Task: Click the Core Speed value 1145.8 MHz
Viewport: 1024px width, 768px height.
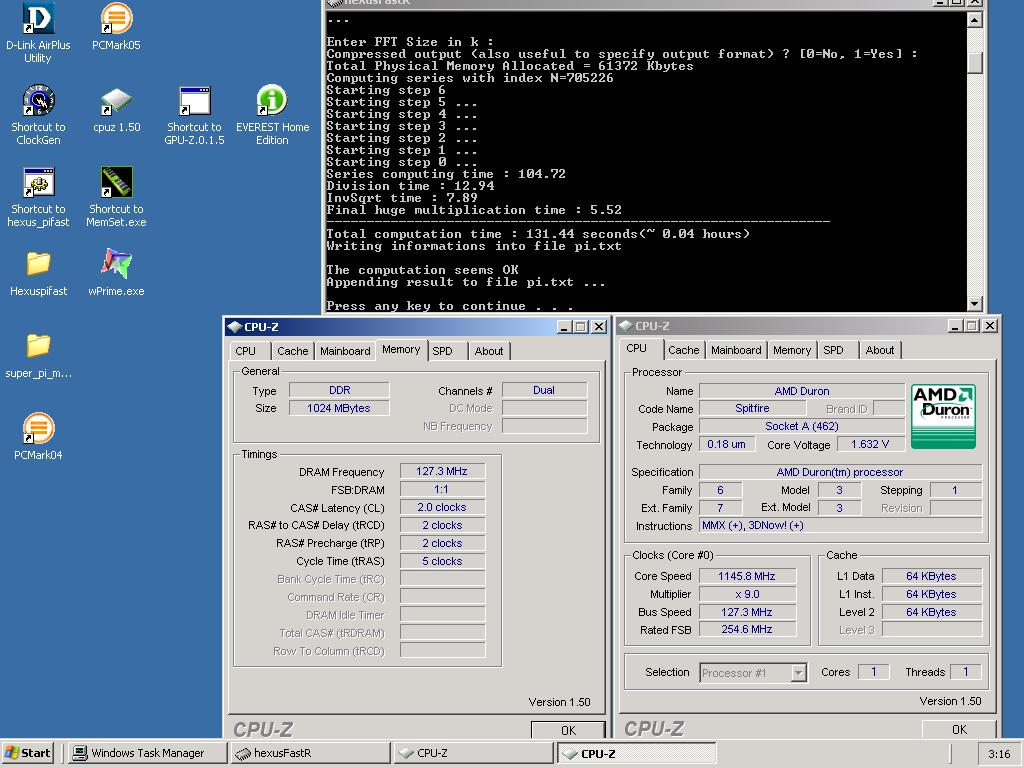Action: 747,576
